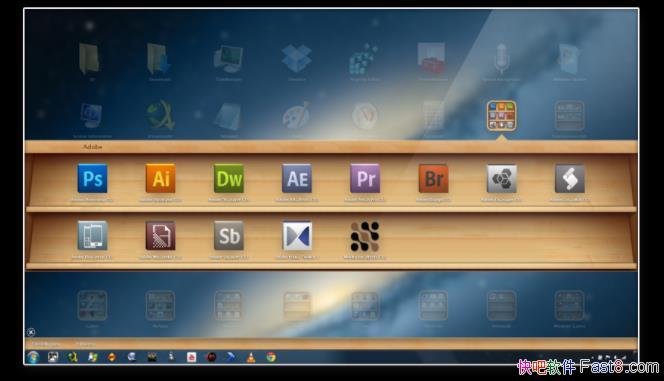Open the white icon with blue bowtie

297,236
